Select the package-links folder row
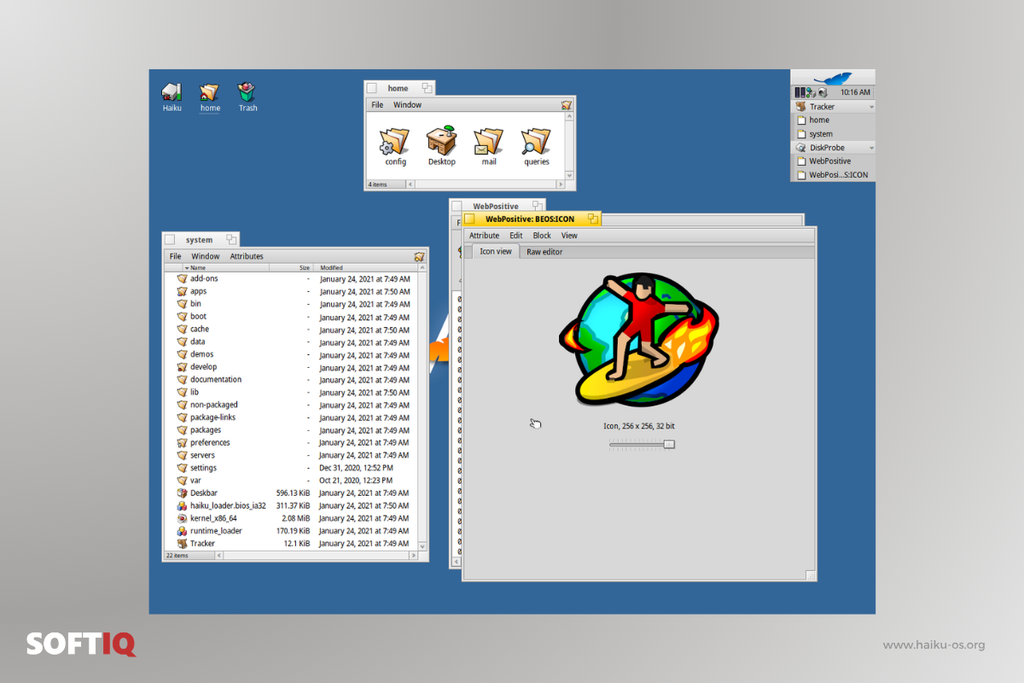 point(292,417)
